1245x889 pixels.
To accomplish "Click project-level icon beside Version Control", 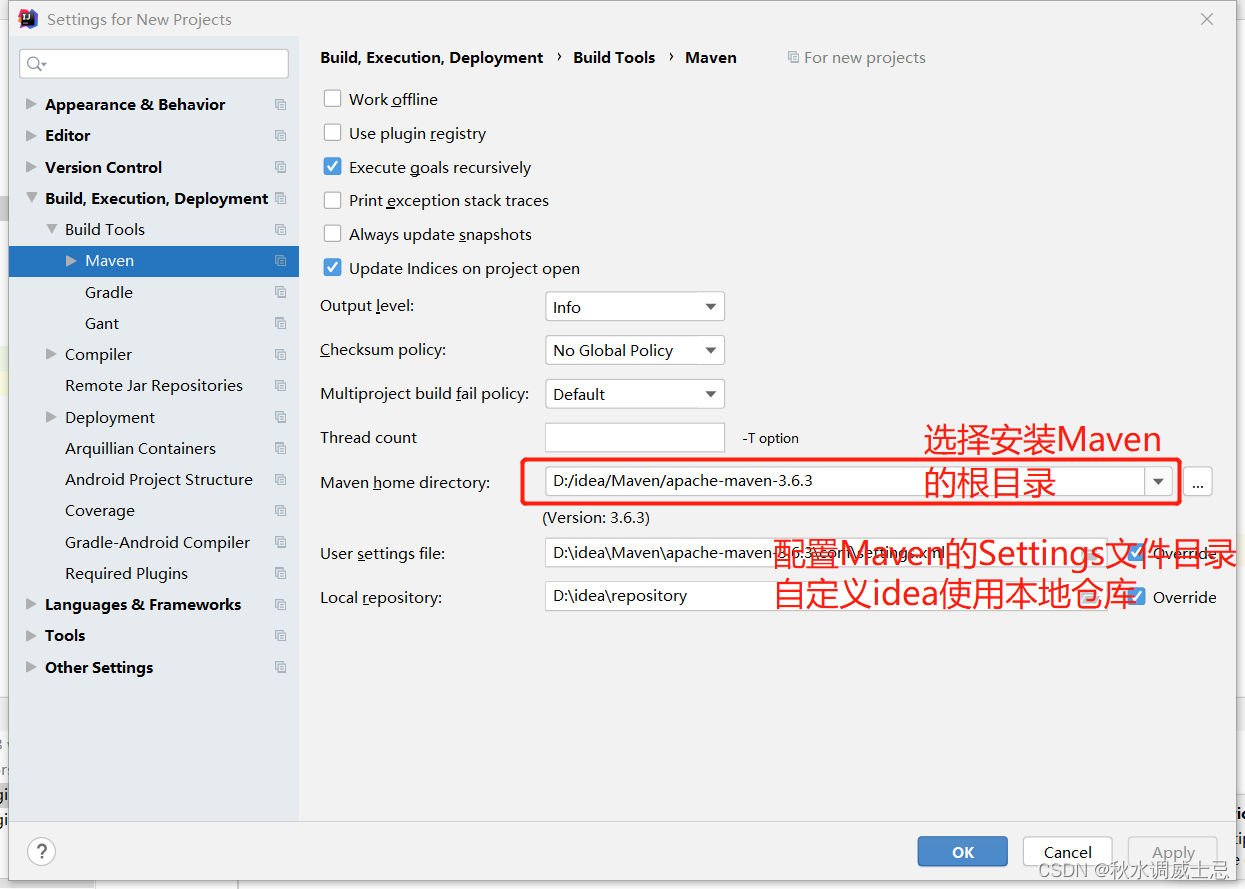I will [x=280, y=167].
